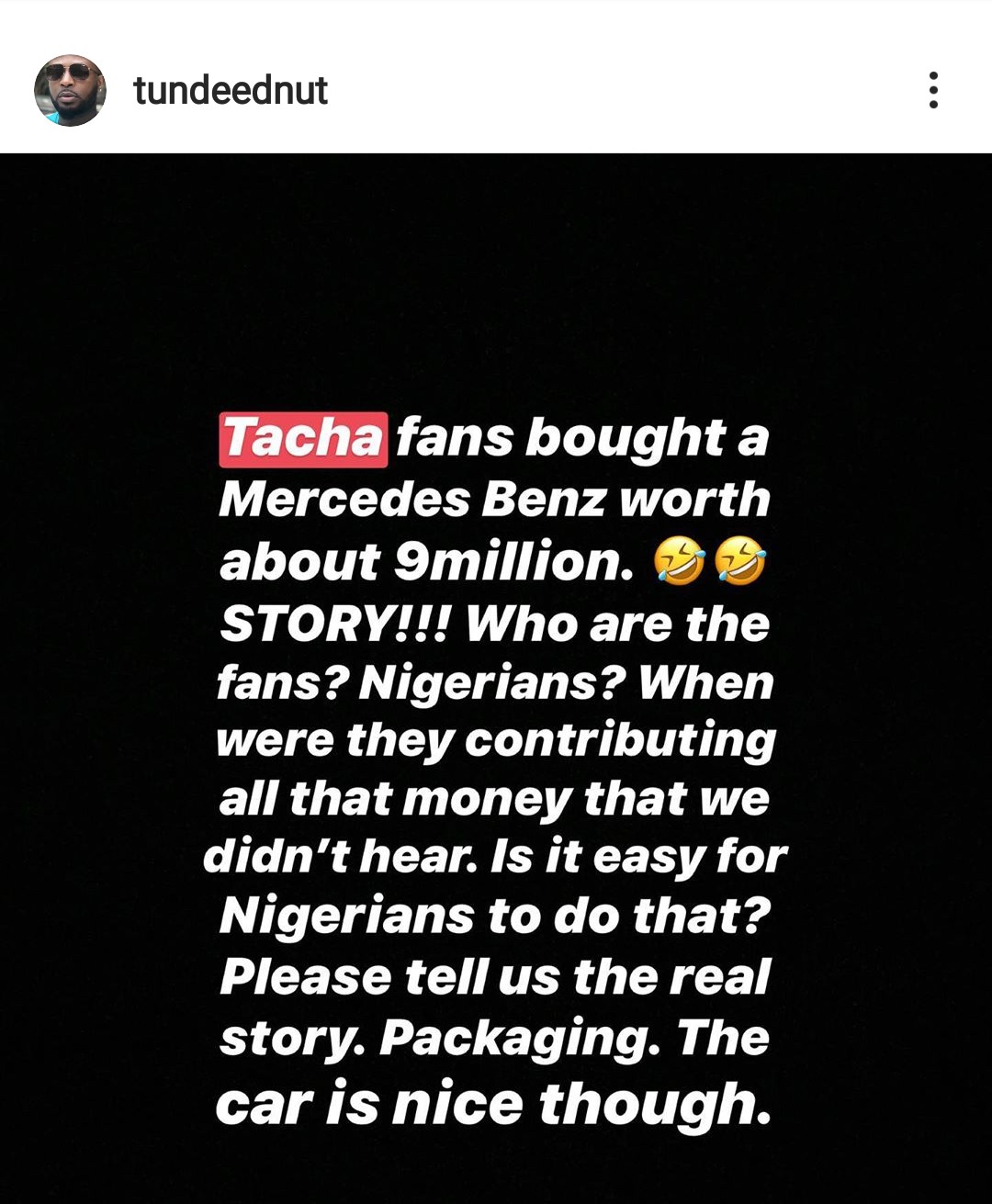This screenshot has width=992, height=1204.
Task: Click the phrase Who are the
Action: point(617,625)
